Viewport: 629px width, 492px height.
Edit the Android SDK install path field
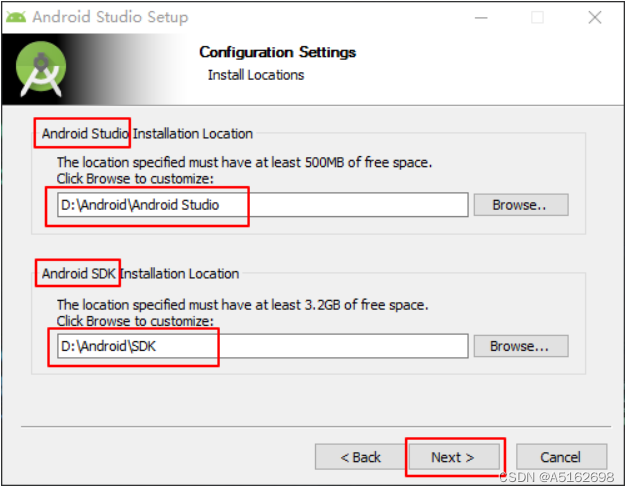[264, 348]
